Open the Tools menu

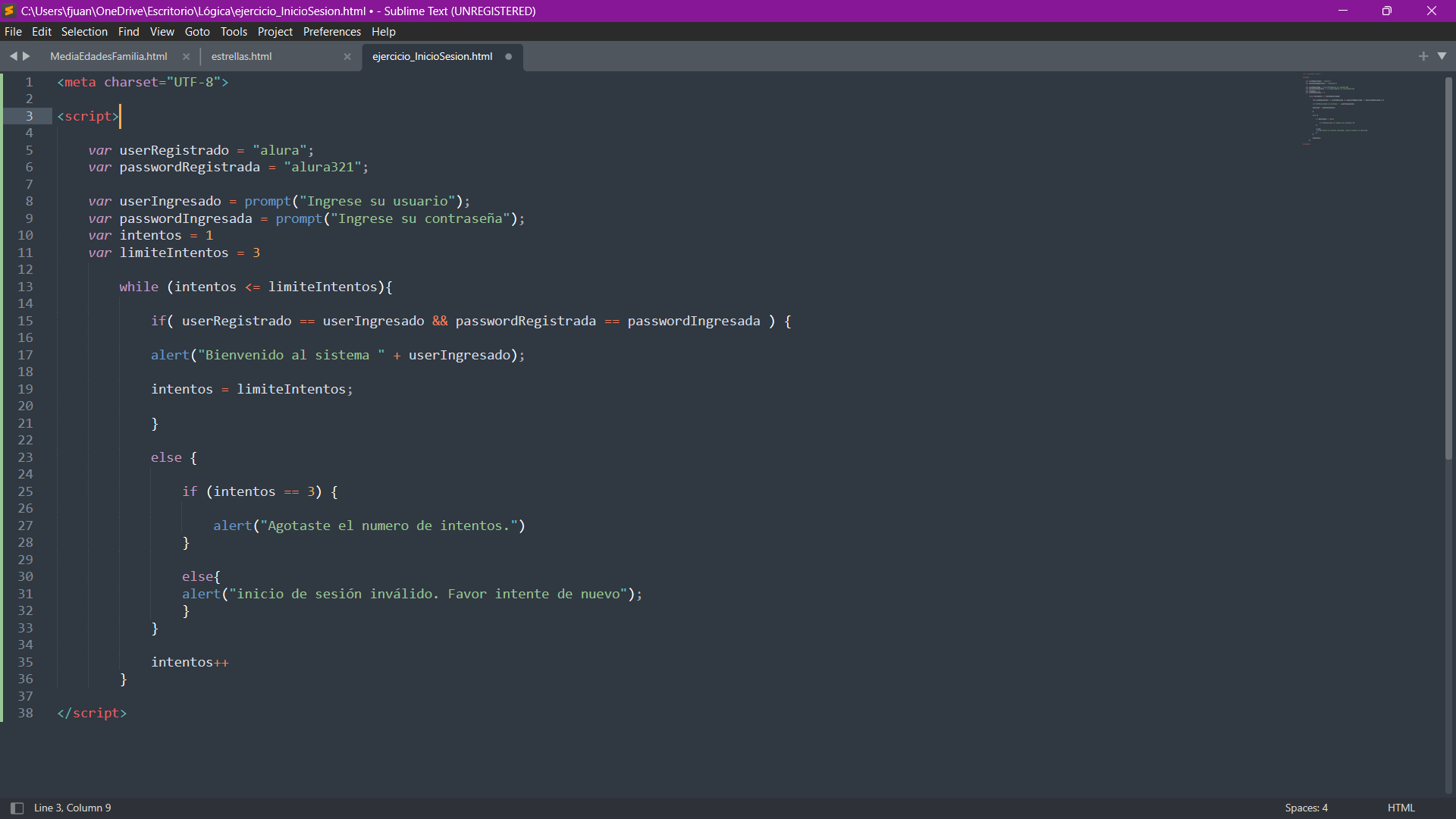click(234, 32)
